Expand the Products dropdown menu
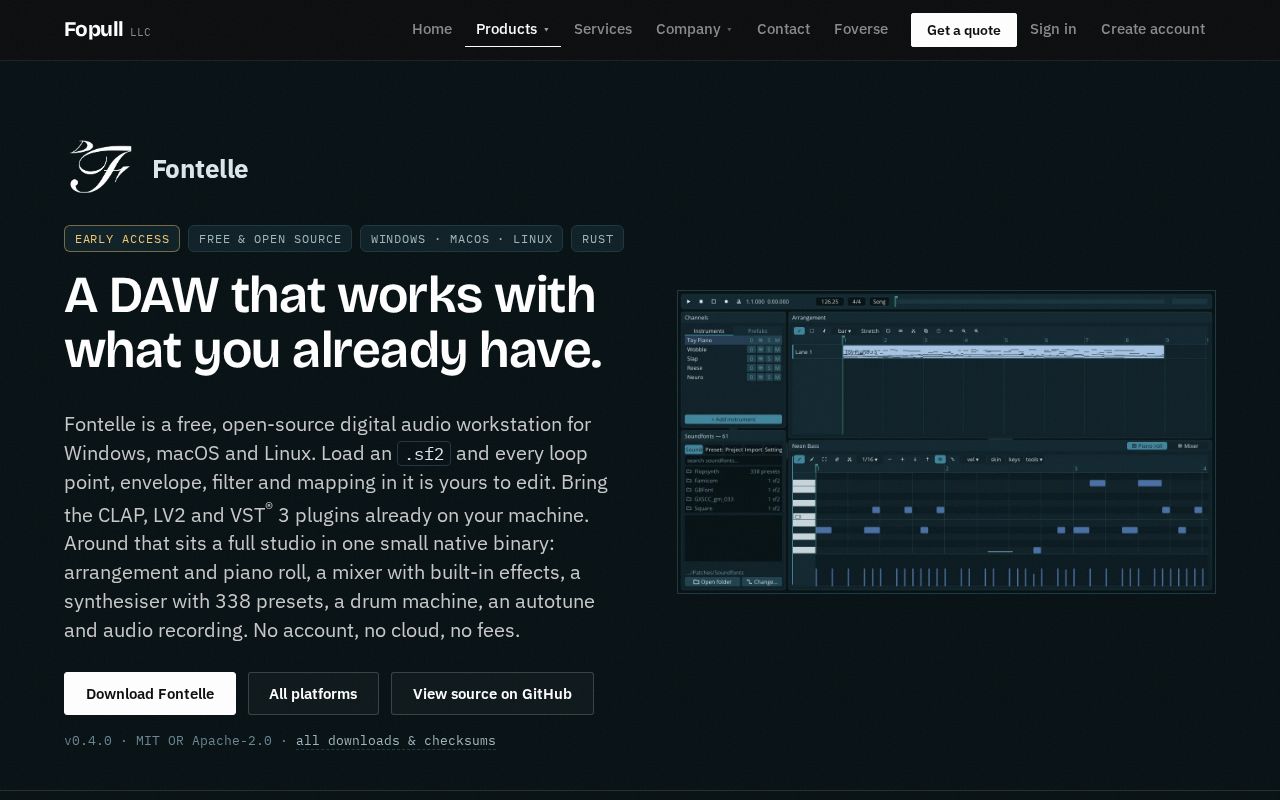This screenshot has width=1280, height=800. pyautogui.click(x=513, y=29)
